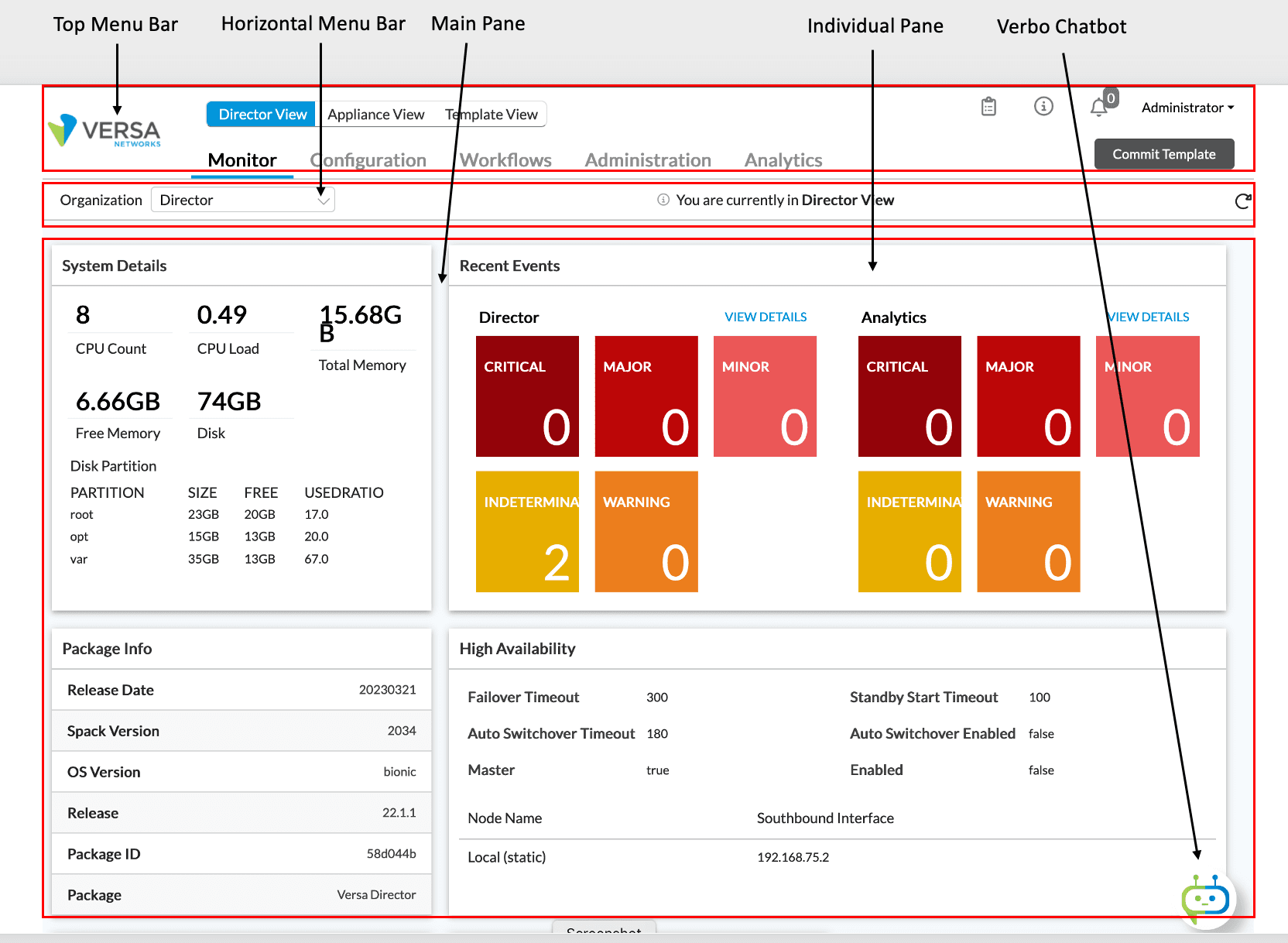This screenshot has width=1288, height=943.
Task: Open the clipboard tasks icon
Action: (988, 107)
